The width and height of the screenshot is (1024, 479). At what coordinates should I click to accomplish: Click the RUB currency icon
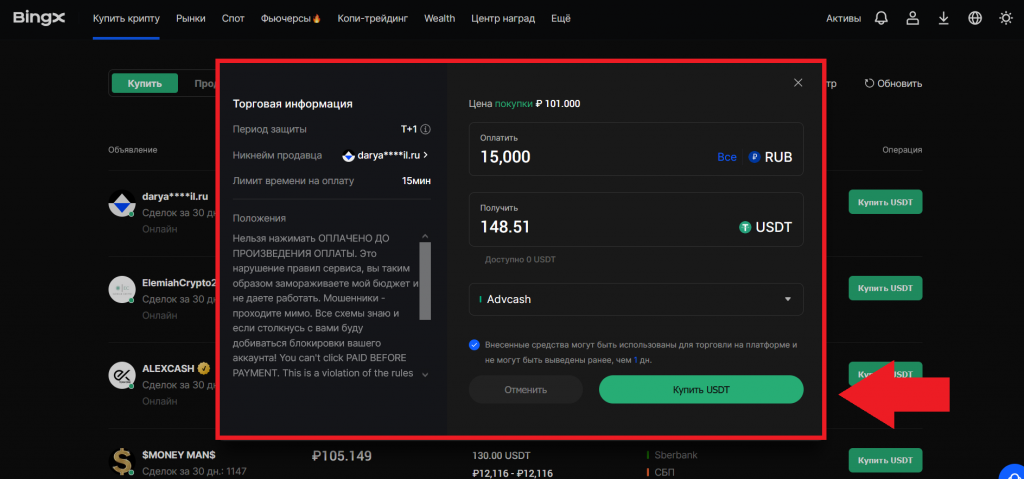(x=754, y=157)
